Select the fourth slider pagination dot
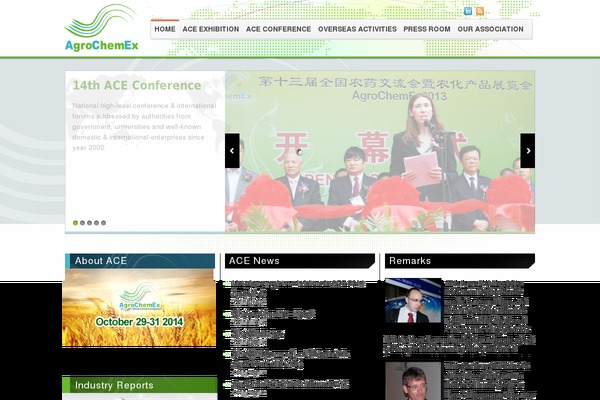 tap(96, 223)
